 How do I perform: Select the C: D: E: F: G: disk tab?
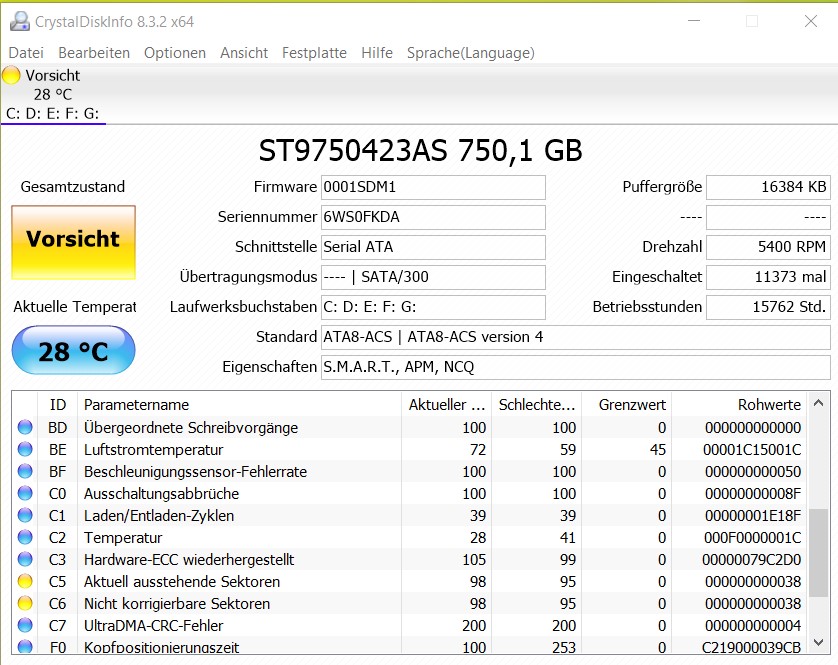[53, 95]
